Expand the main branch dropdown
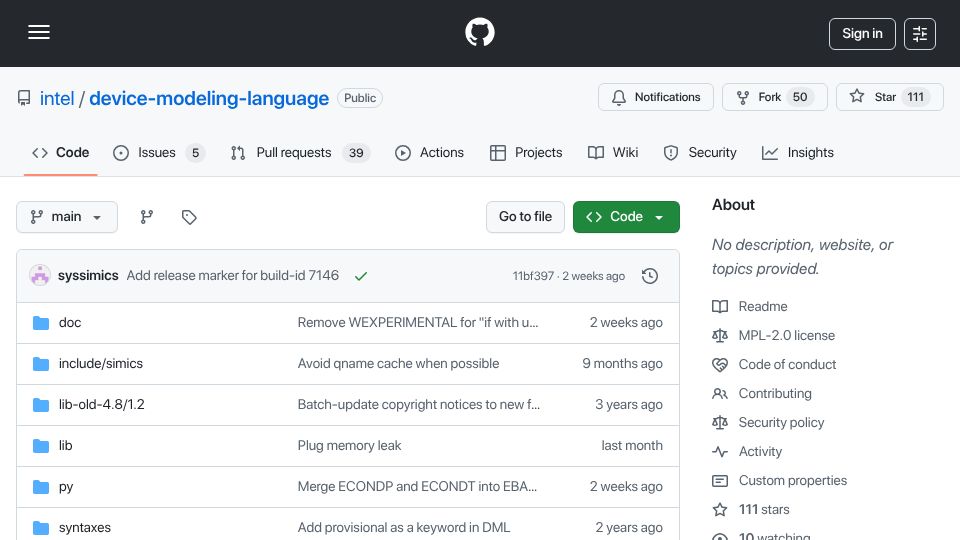 pyautogui.click(x=67, y=217)
